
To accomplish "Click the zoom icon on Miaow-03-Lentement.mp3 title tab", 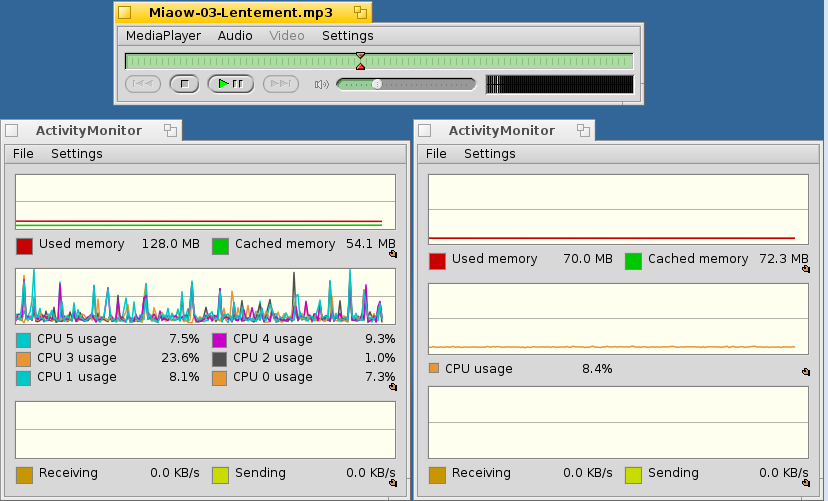I will click(360, 12).
